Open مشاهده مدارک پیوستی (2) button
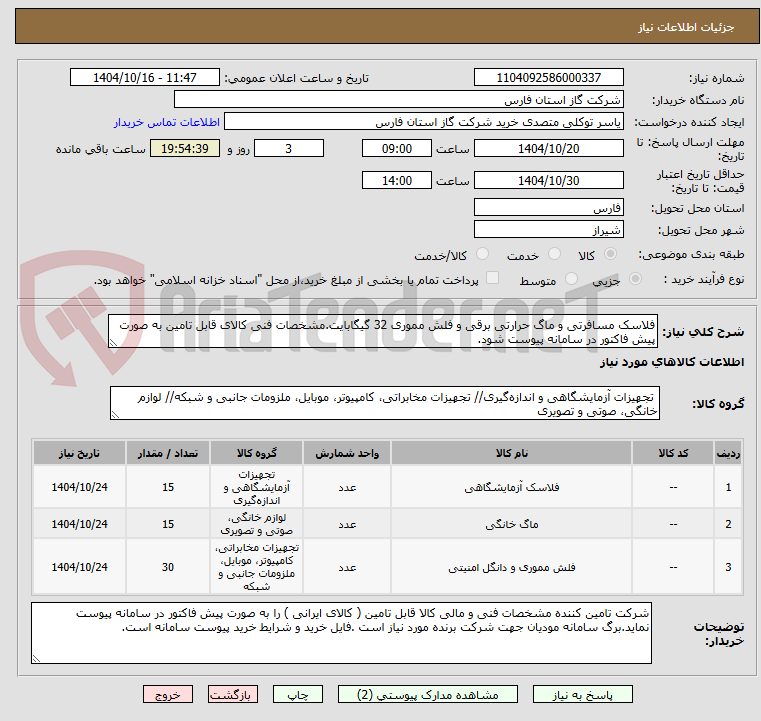 pos(428,694)
